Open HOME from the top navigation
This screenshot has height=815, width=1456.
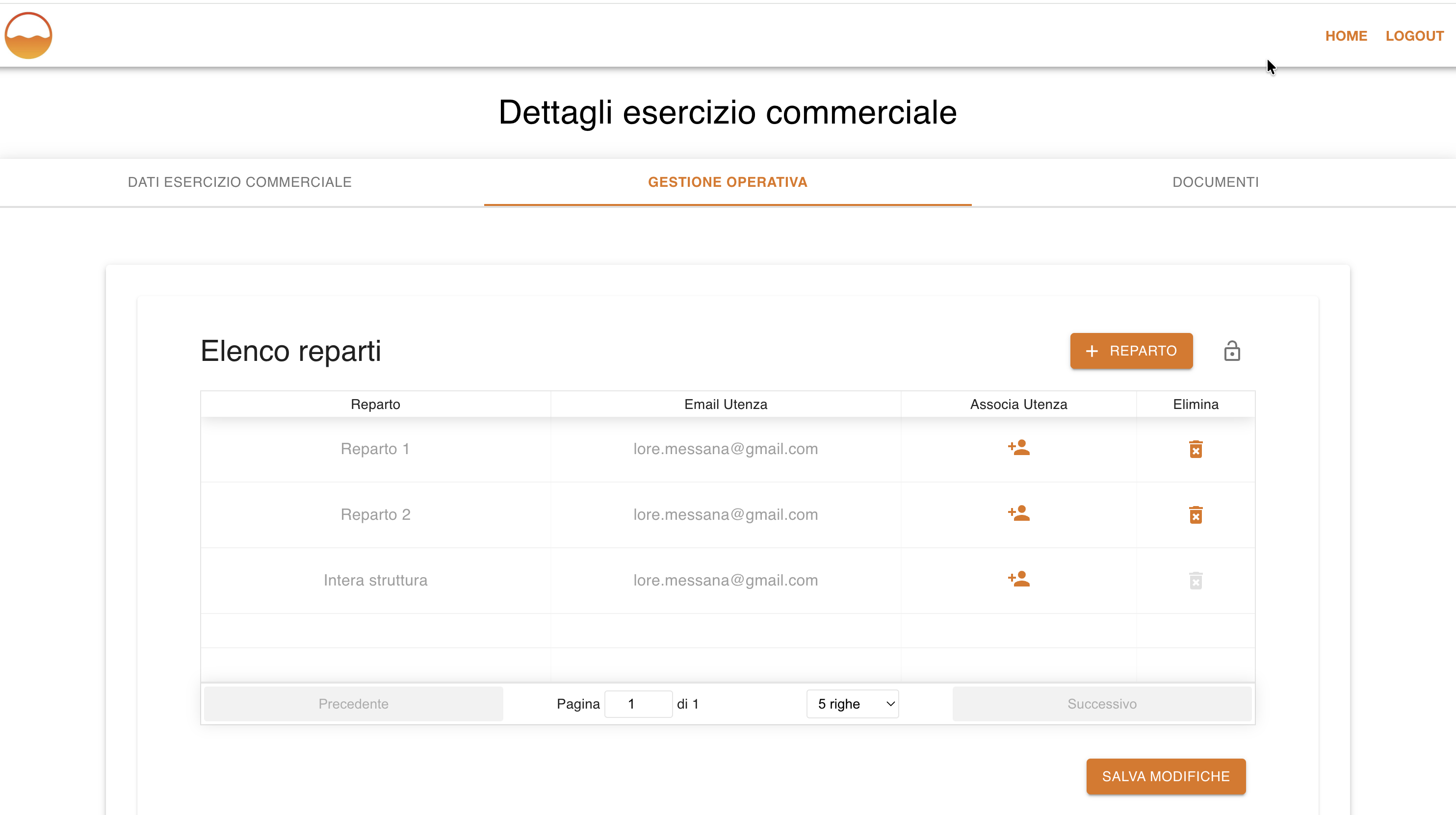[1346, 36]
